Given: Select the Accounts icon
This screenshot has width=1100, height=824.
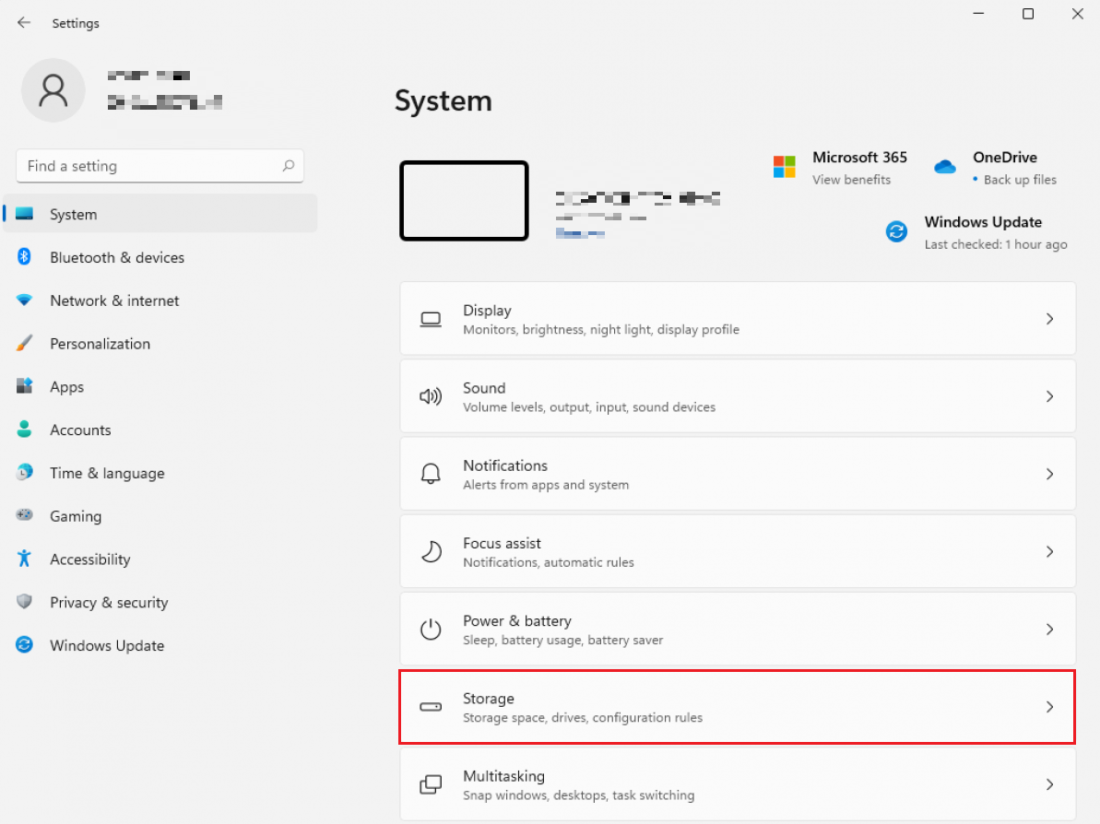Looking at the screenshot, I should point(25,429).
